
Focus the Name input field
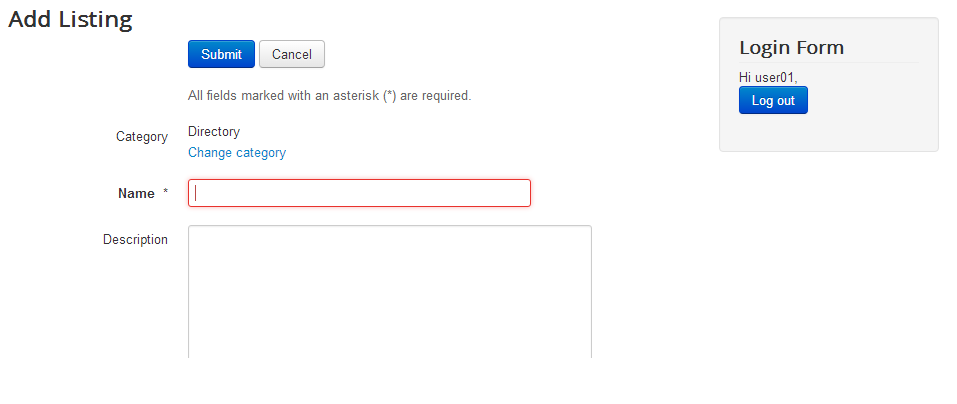[359, 193]
